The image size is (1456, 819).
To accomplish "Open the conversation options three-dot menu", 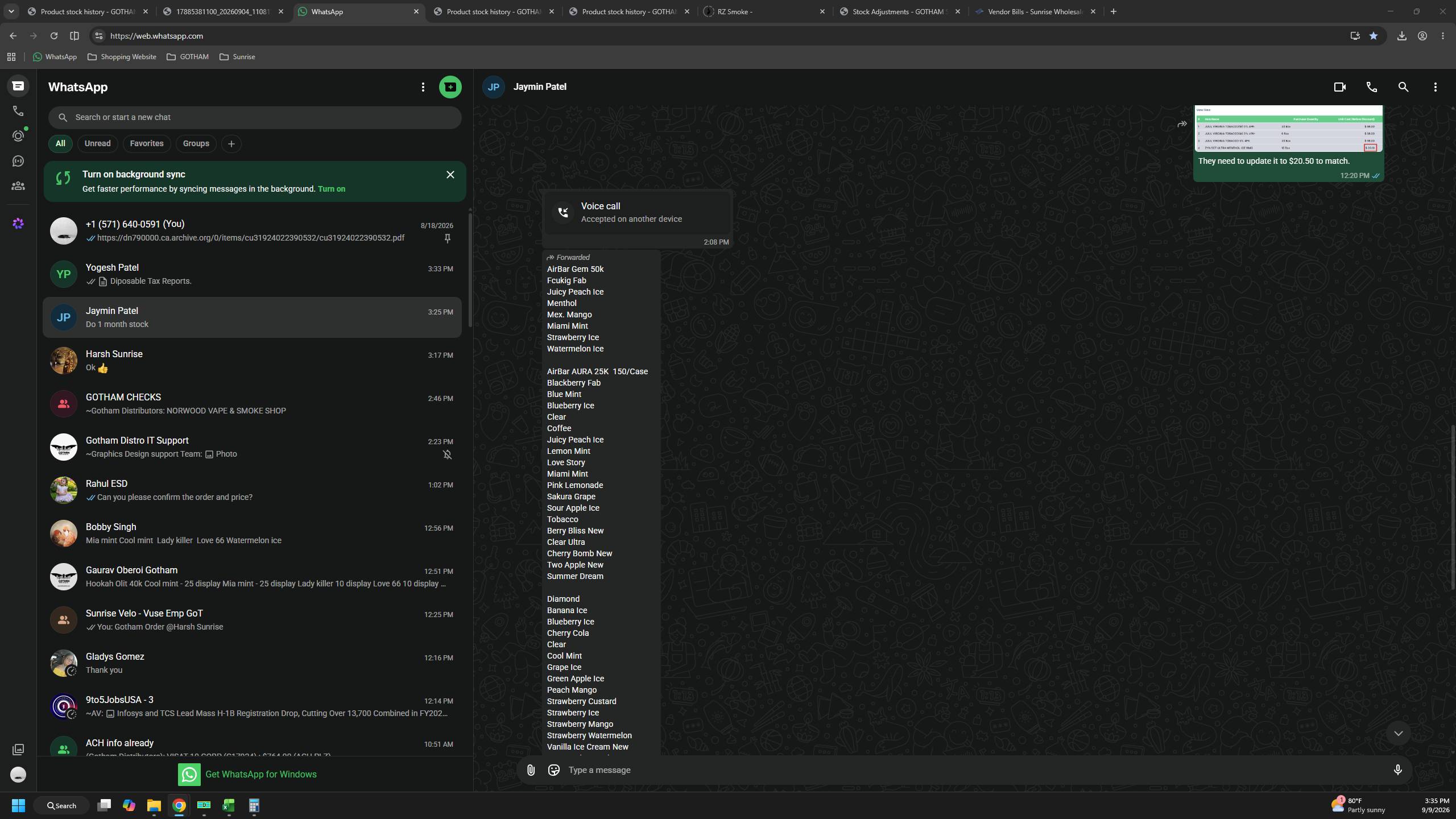I will [1435, 87].
